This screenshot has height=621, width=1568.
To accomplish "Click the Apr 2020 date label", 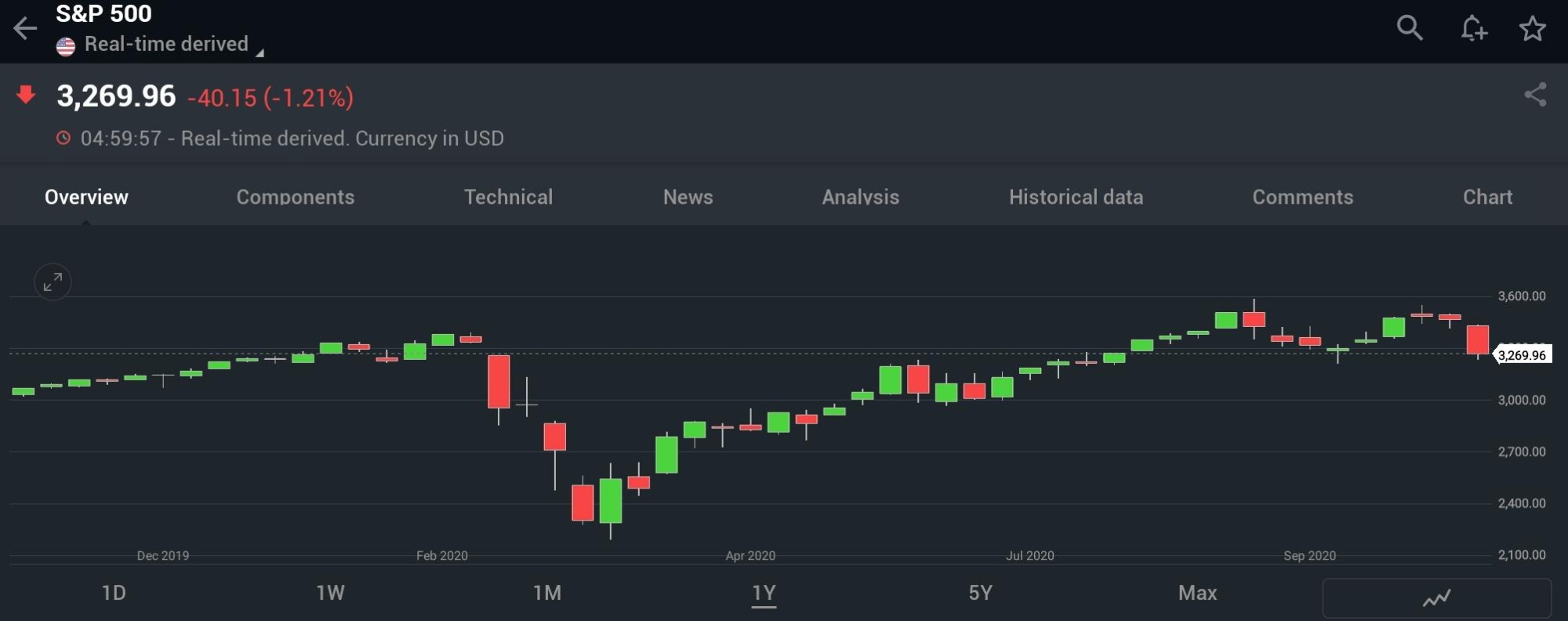I will point(750,556).
